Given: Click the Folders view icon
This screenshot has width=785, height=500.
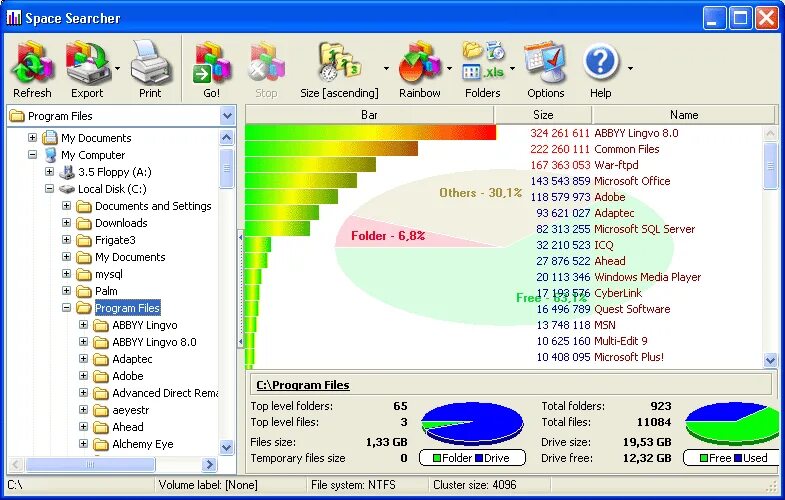Looking at the screenshot, I should (x=483, y=61).
